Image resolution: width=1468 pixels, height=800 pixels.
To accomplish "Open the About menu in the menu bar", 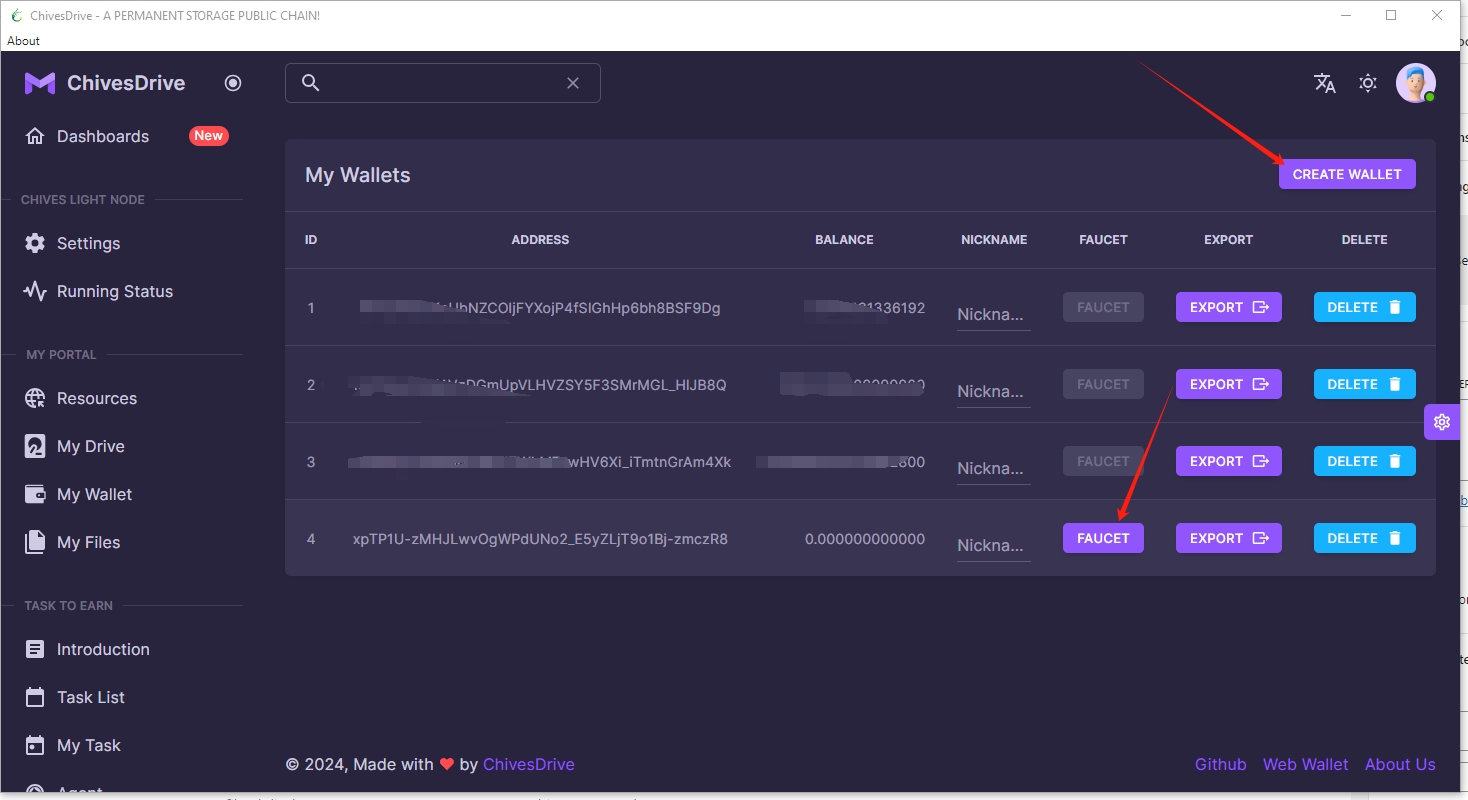I will (x=23, y=41).
